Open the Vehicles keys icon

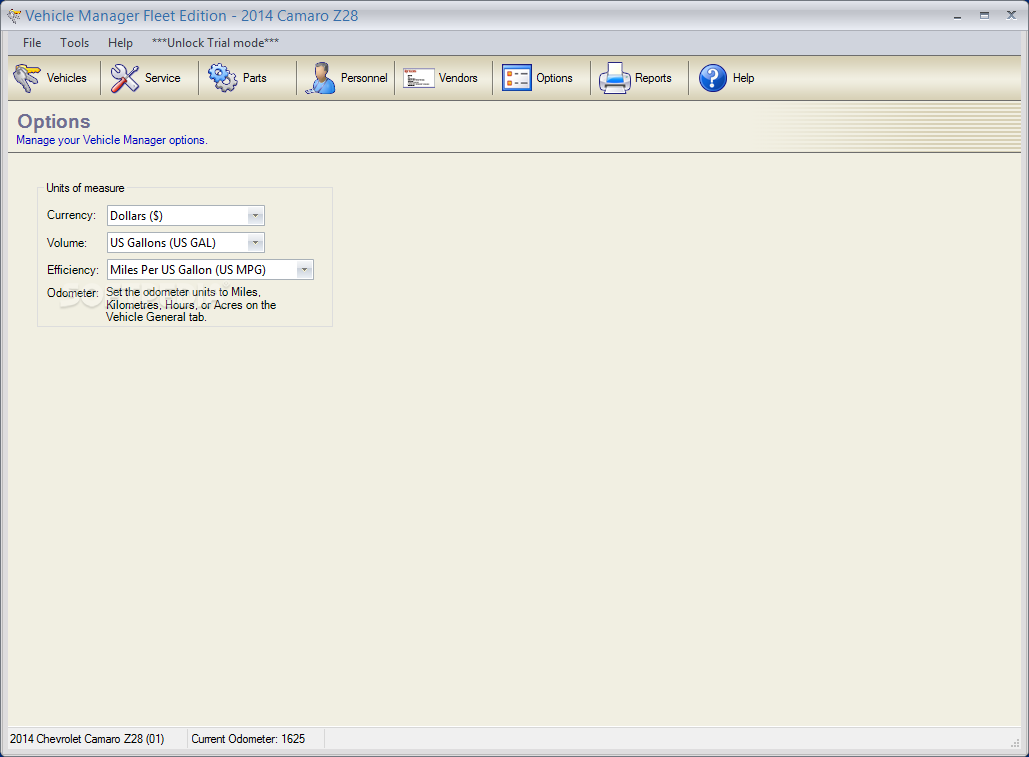(27, 78)
